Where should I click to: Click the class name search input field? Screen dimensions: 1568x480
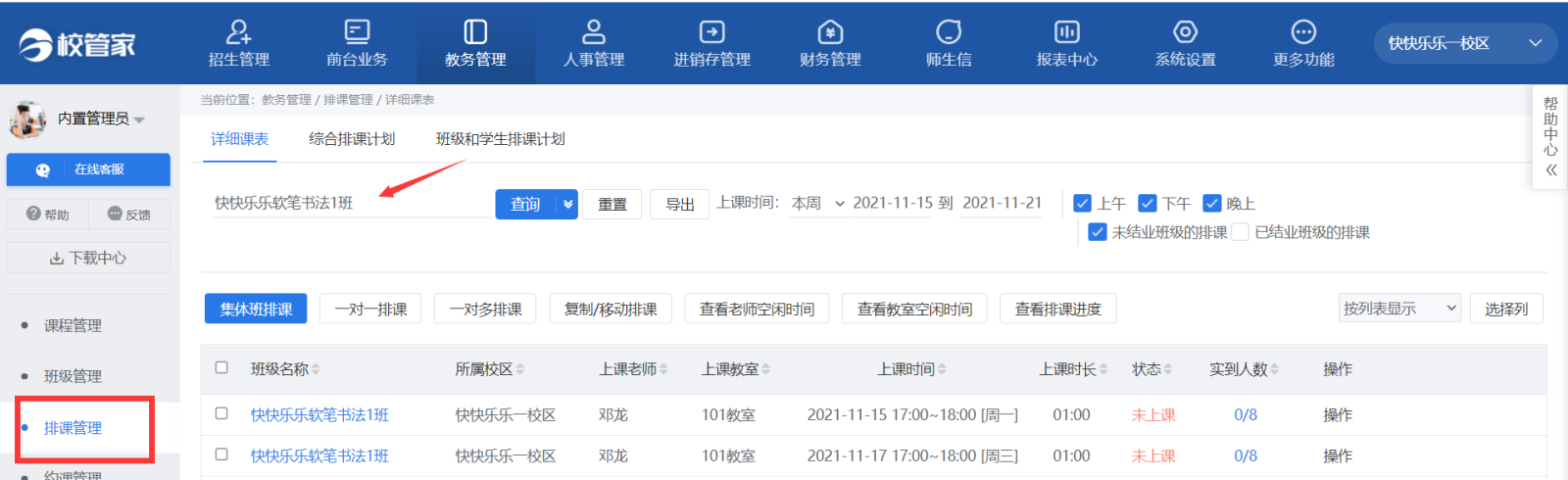pyautogui.click(x=348, y=203)
